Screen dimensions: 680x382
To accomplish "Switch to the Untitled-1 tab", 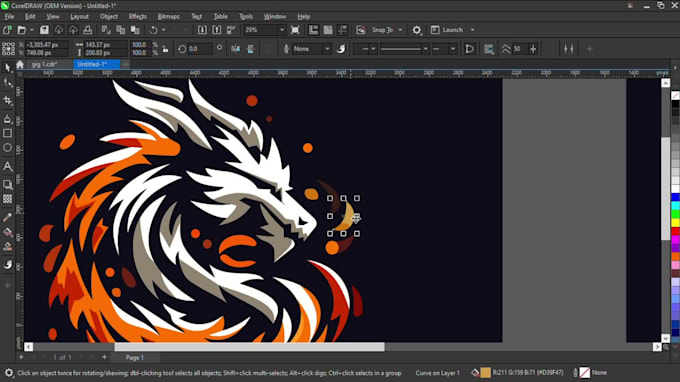I will coord(96,64).
